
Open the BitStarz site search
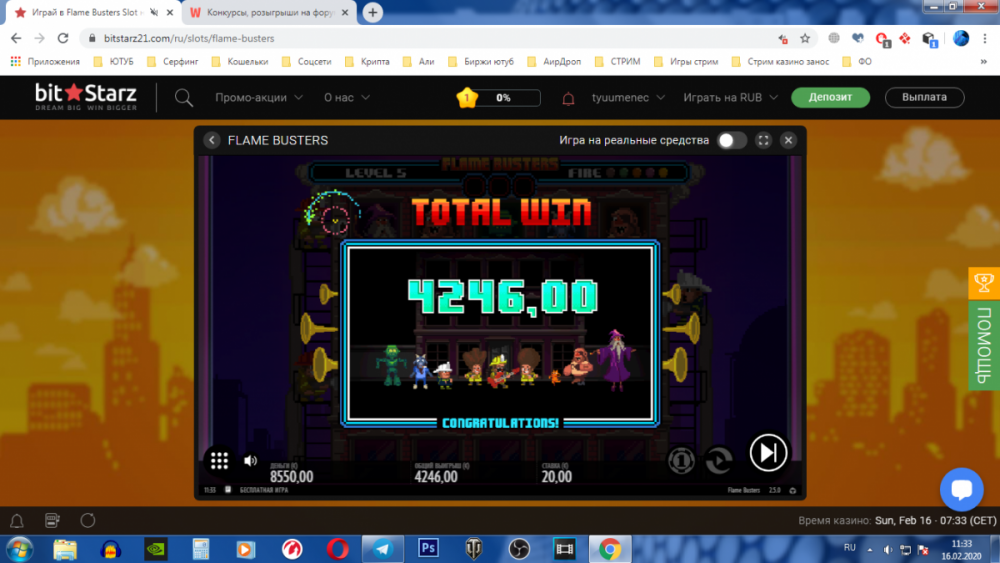tap(184, 98)
